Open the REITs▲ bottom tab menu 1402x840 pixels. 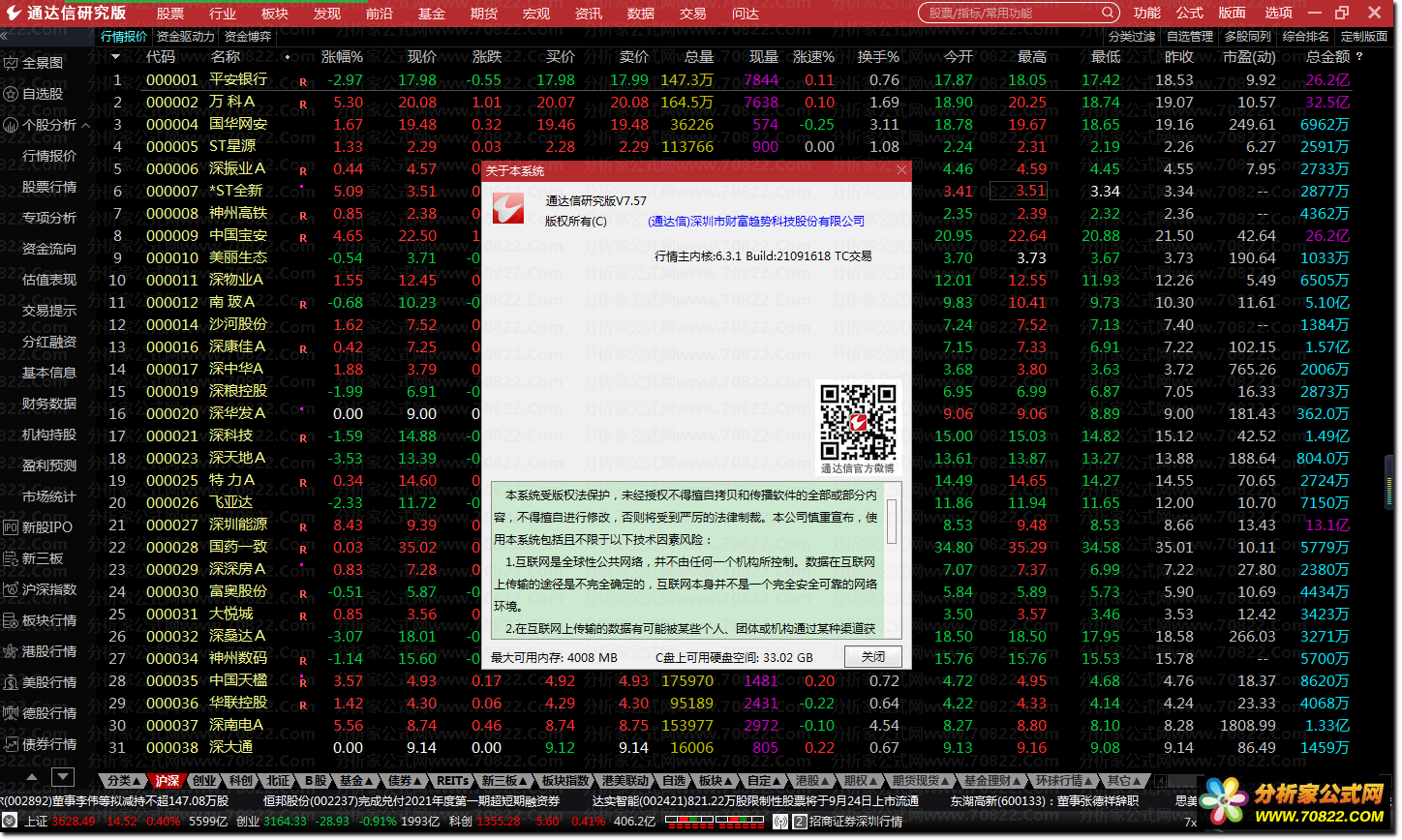pyautogui.click(x=454, y=780)
